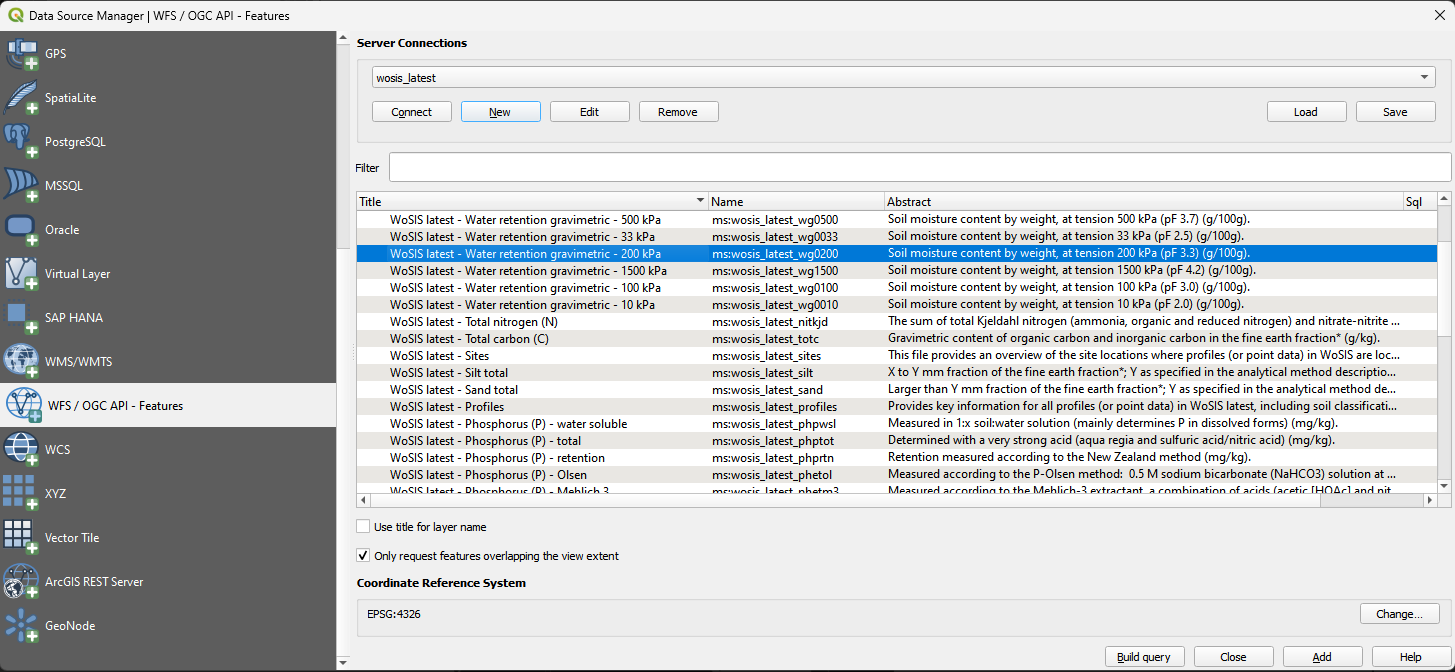1455x672 pixels.
Task: Select the GPS source icon
Action: [x=21, y=54]
